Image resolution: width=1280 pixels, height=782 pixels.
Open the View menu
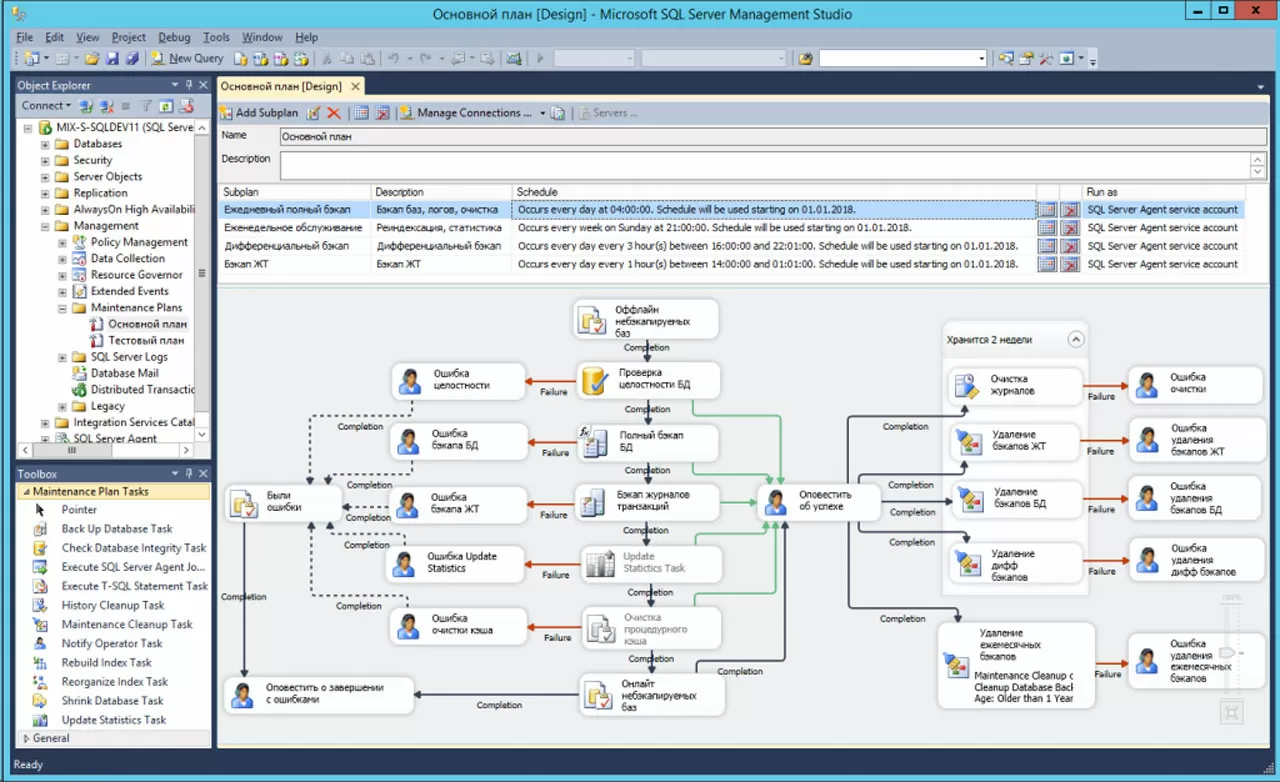87,37
